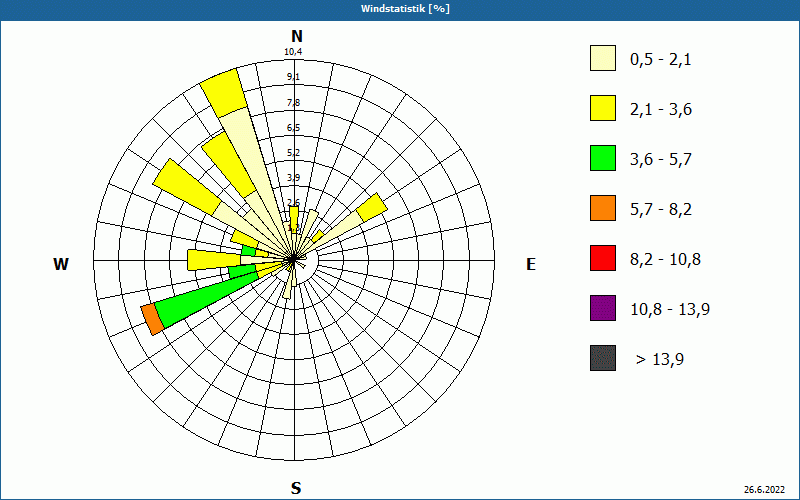The image size is (800, 500).
Task: Click the green 3,6 - 5,7 legend swatch
Action: coord(603,158)
